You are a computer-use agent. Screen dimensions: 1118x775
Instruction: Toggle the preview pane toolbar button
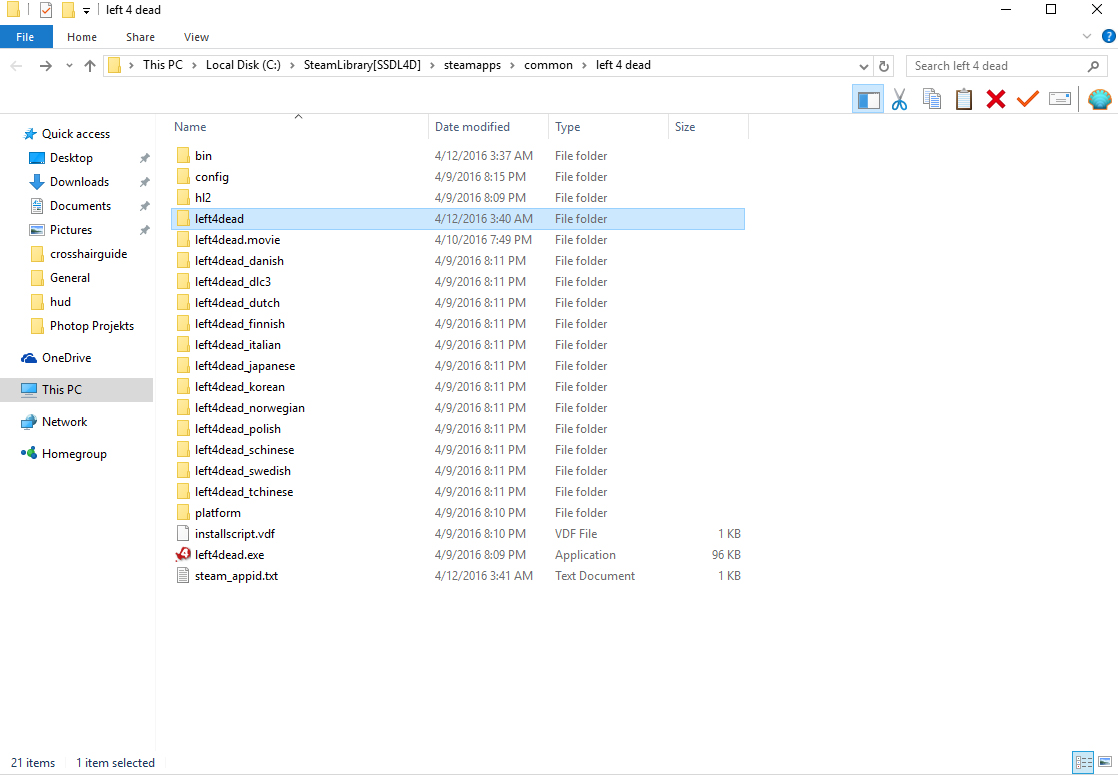pos(868,99)
